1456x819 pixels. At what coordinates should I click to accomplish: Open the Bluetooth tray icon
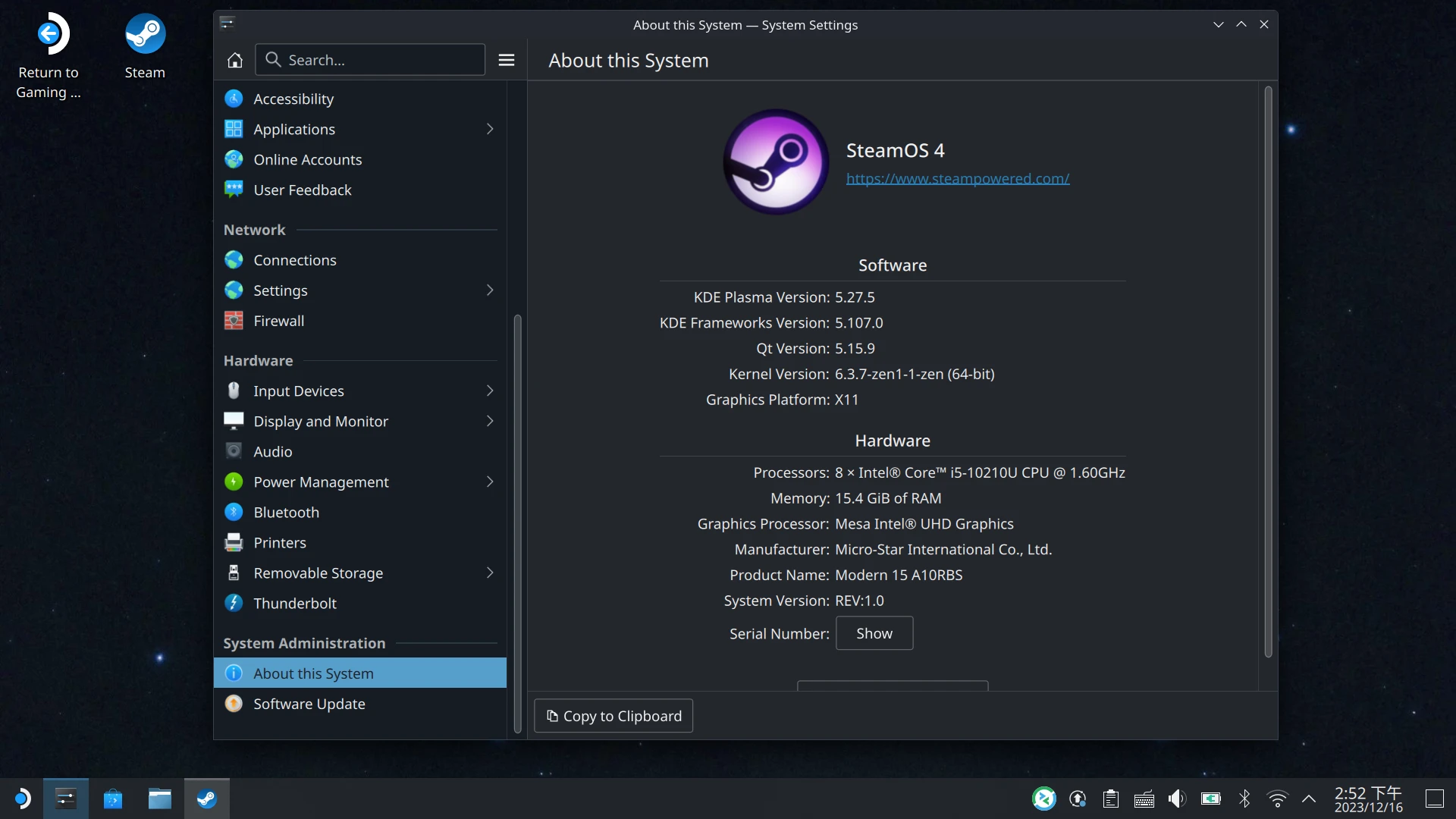click(x=1244, y=799)
